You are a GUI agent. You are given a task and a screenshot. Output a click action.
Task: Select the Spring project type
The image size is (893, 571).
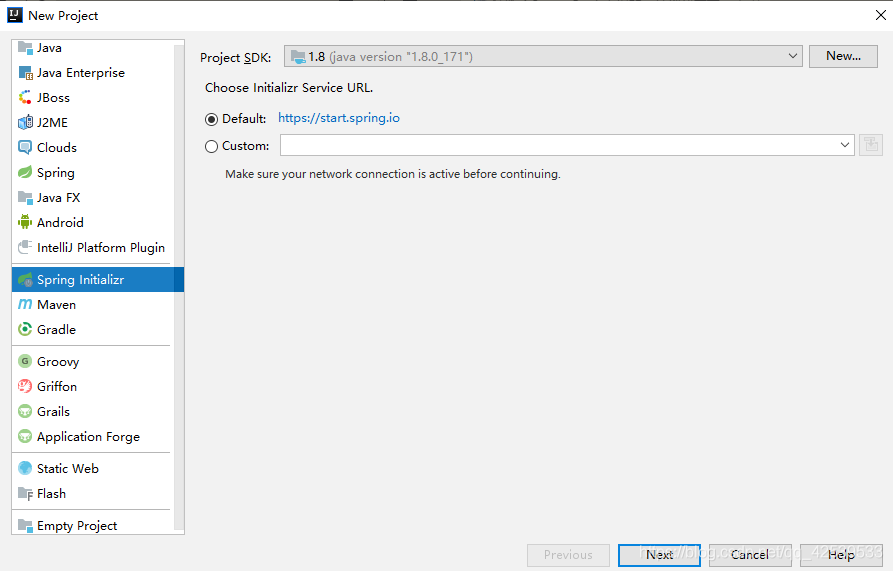[x=92, y=172]
